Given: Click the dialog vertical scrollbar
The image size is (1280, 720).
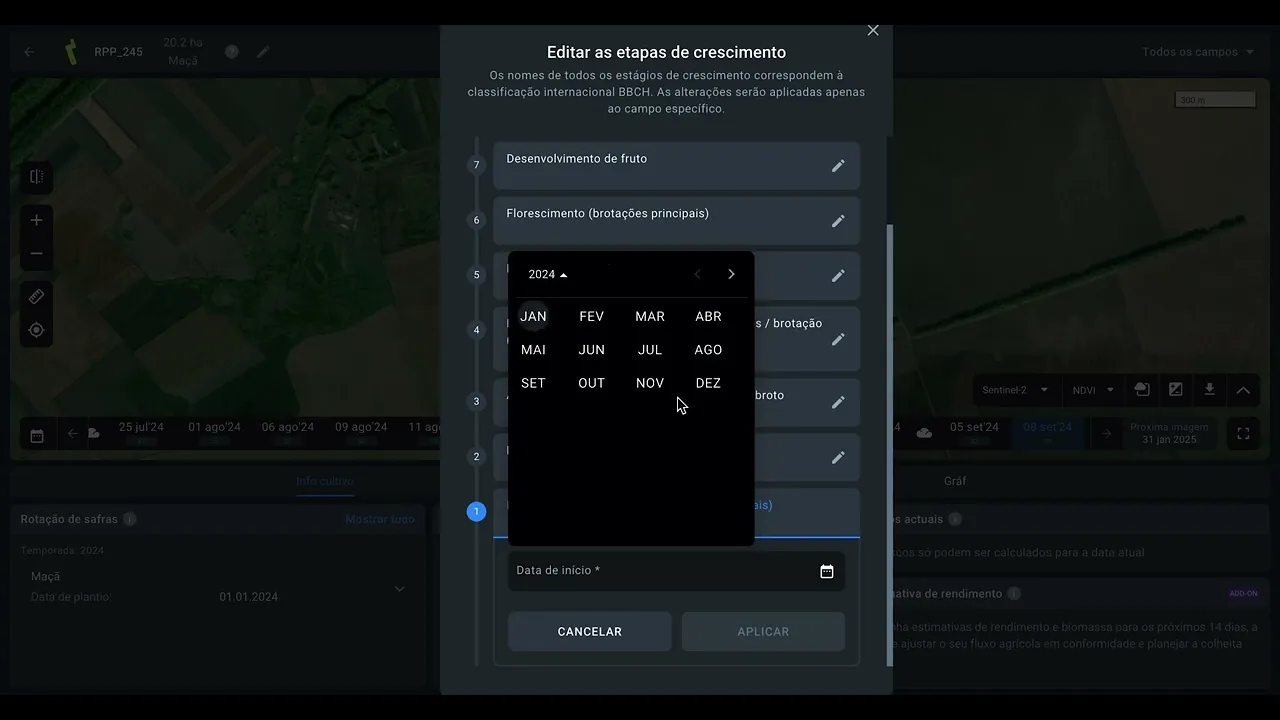Looking at the screenshot, I should (x=889, y=445).
